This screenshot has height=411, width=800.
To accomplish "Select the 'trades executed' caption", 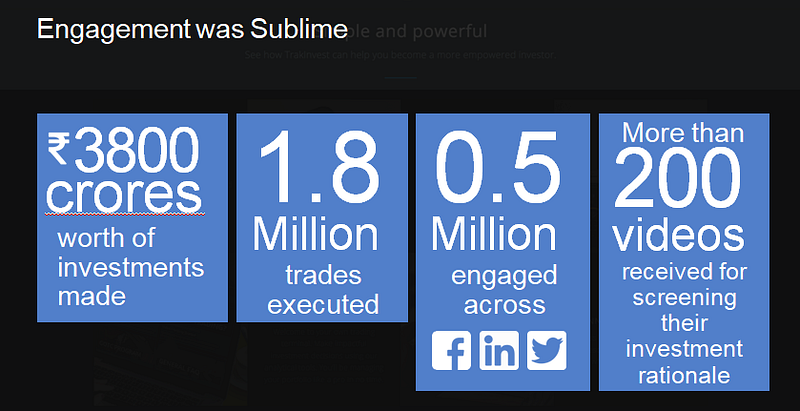I will pos(323,290).
